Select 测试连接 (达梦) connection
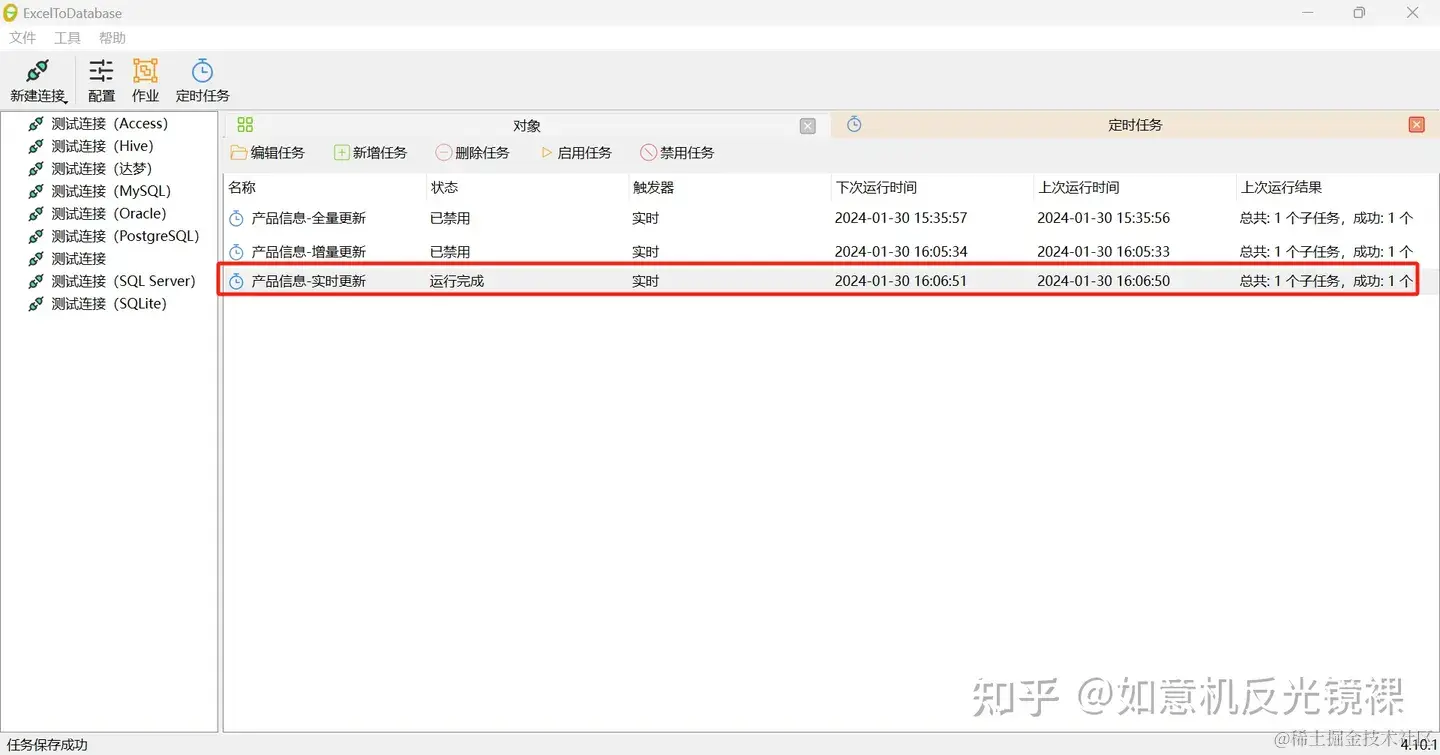 102,169
